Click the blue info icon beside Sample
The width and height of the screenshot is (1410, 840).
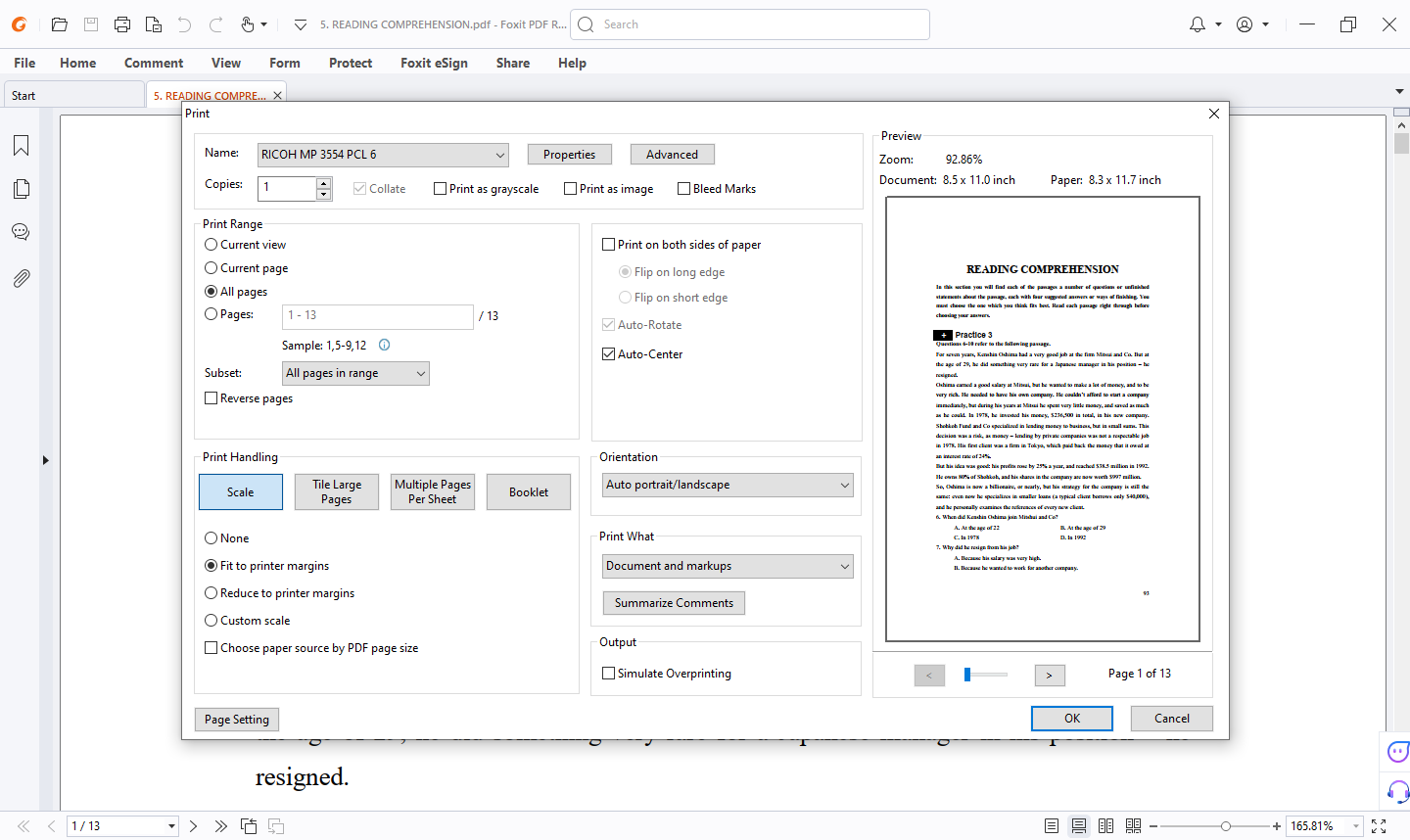click(384, 345)
